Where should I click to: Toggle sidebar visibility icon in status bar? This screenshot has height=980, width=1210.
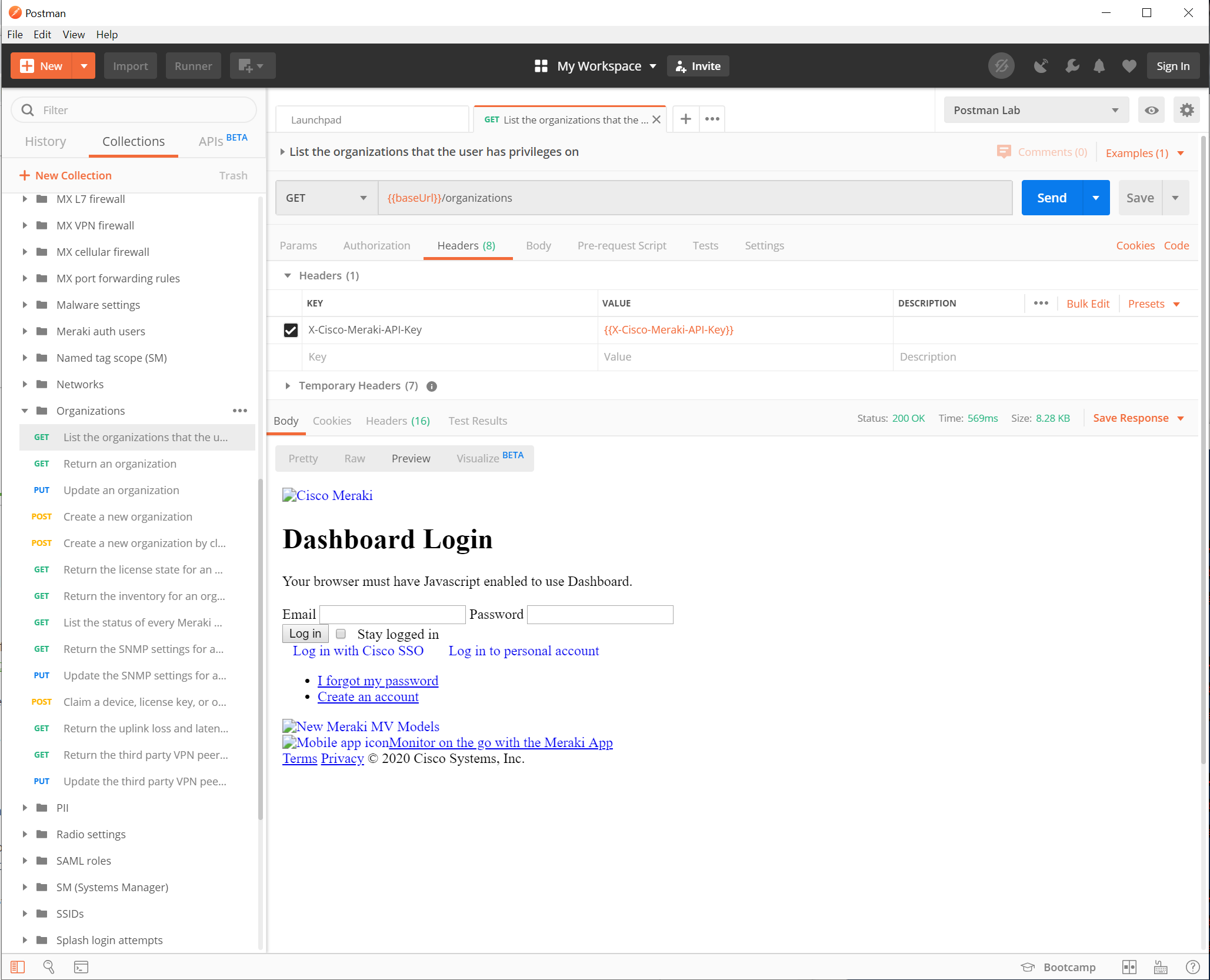pos(18,967)
